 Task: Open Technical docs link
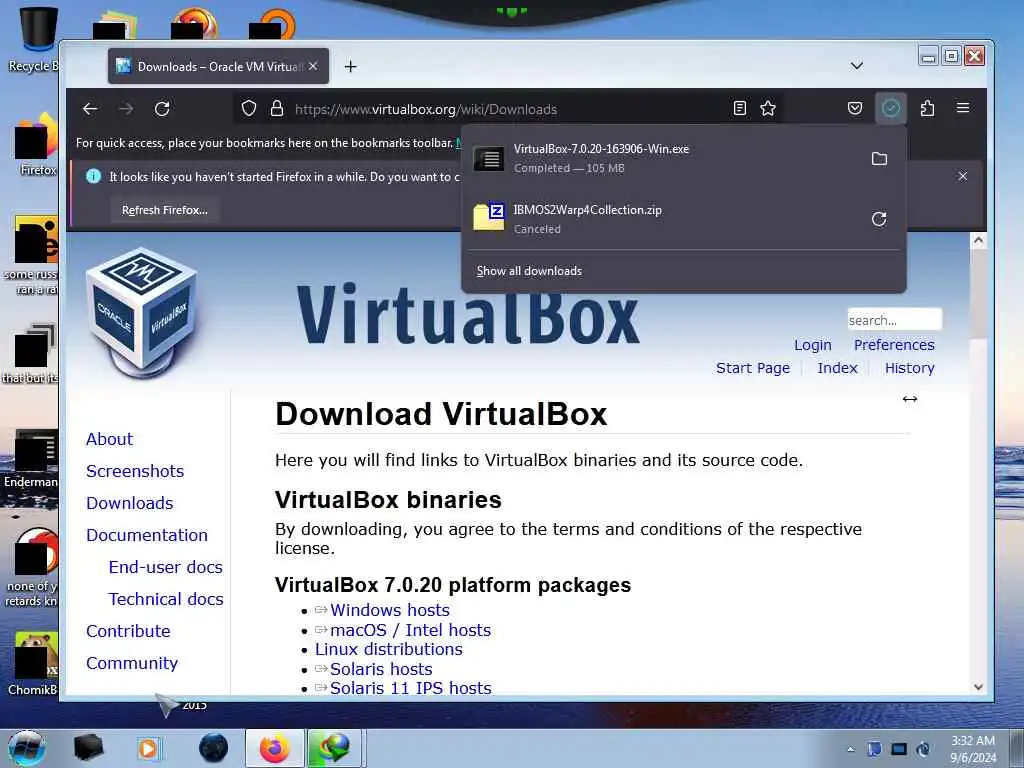pos(166,599)
